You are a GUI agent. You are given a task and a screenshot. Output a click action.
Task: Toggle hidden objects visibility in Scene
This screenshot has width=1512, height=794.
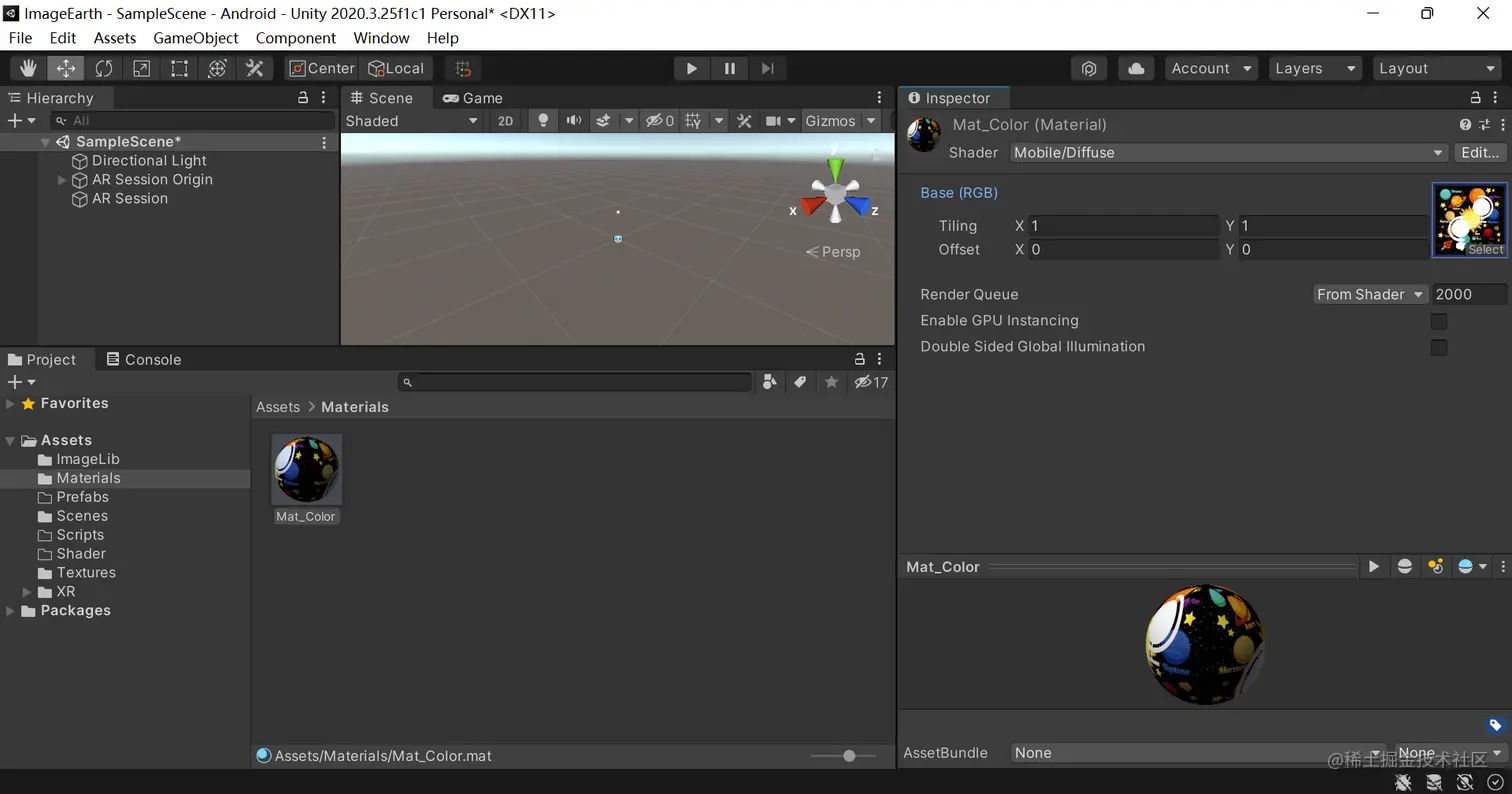point(659,121)
